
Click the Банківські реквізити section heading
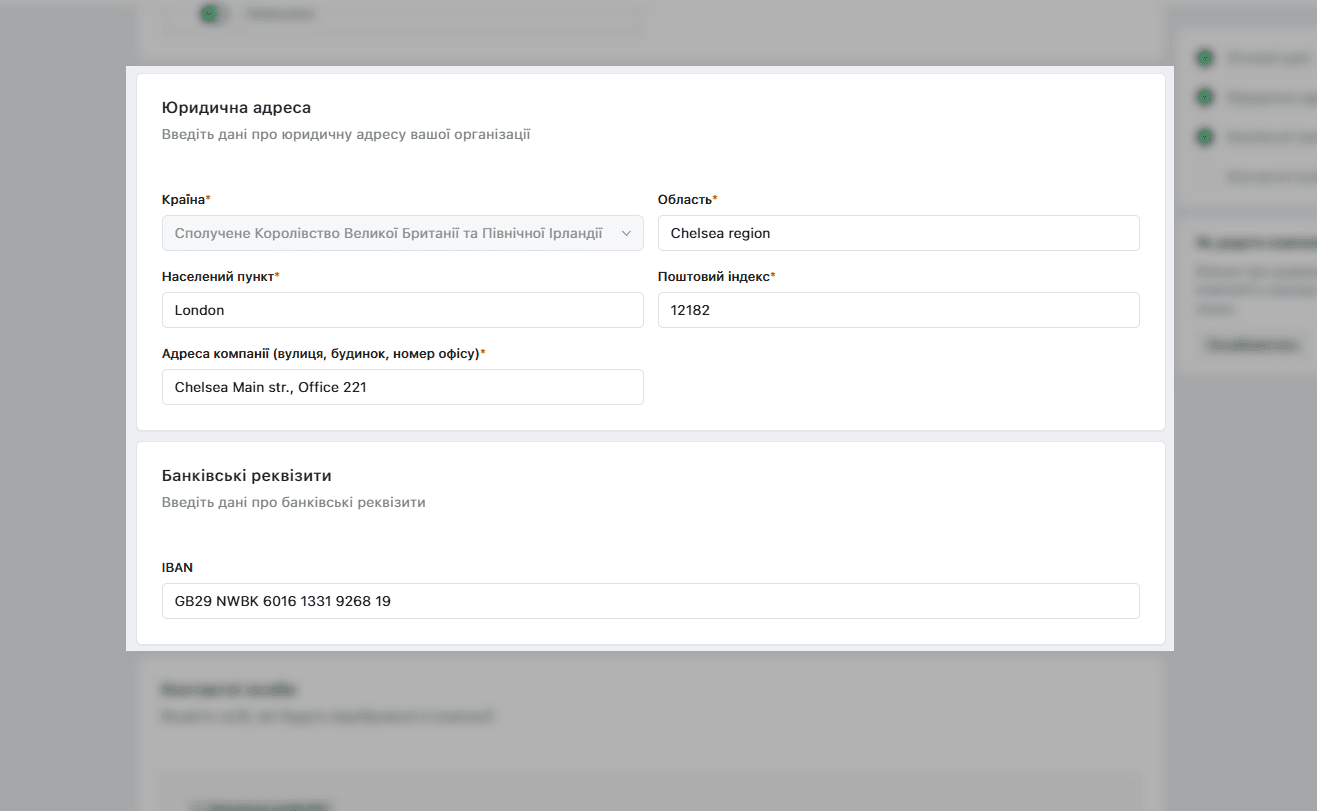246,475
